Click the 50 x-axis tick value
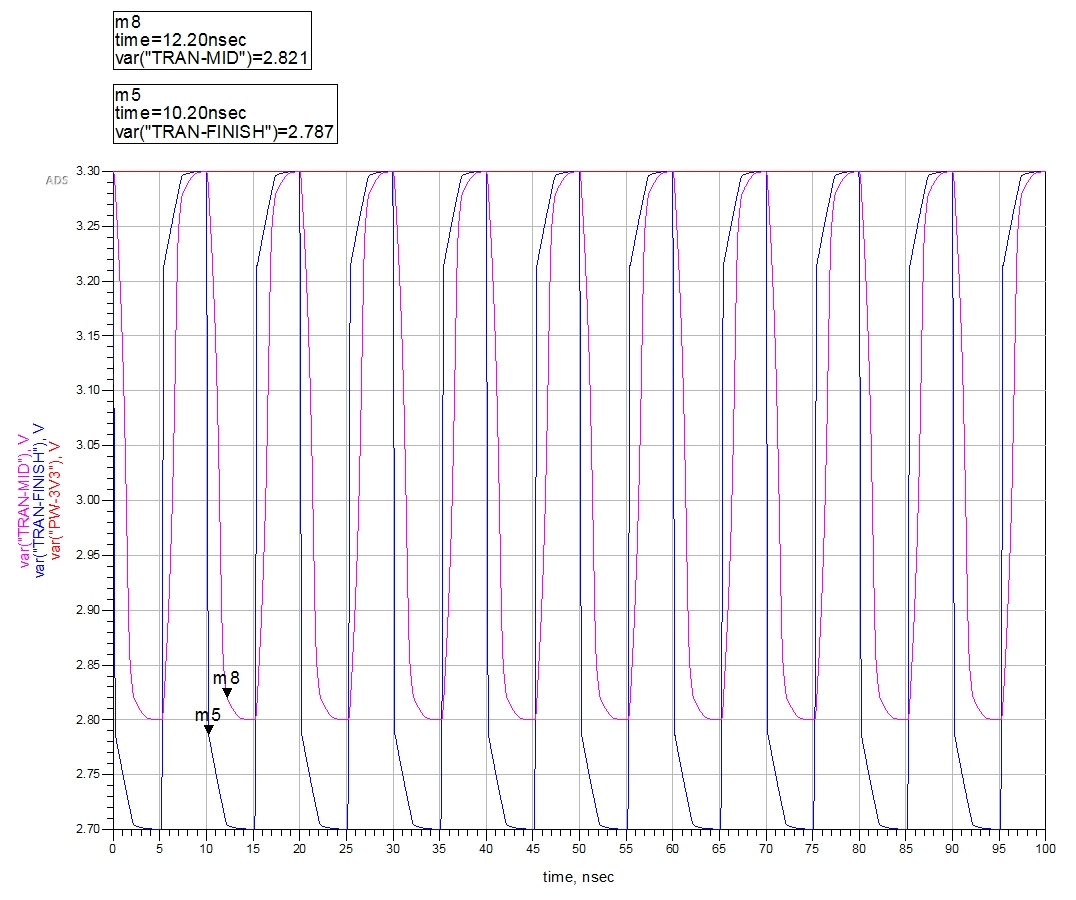The width and height of the screenshot is (1076, 900). point(579,849)
